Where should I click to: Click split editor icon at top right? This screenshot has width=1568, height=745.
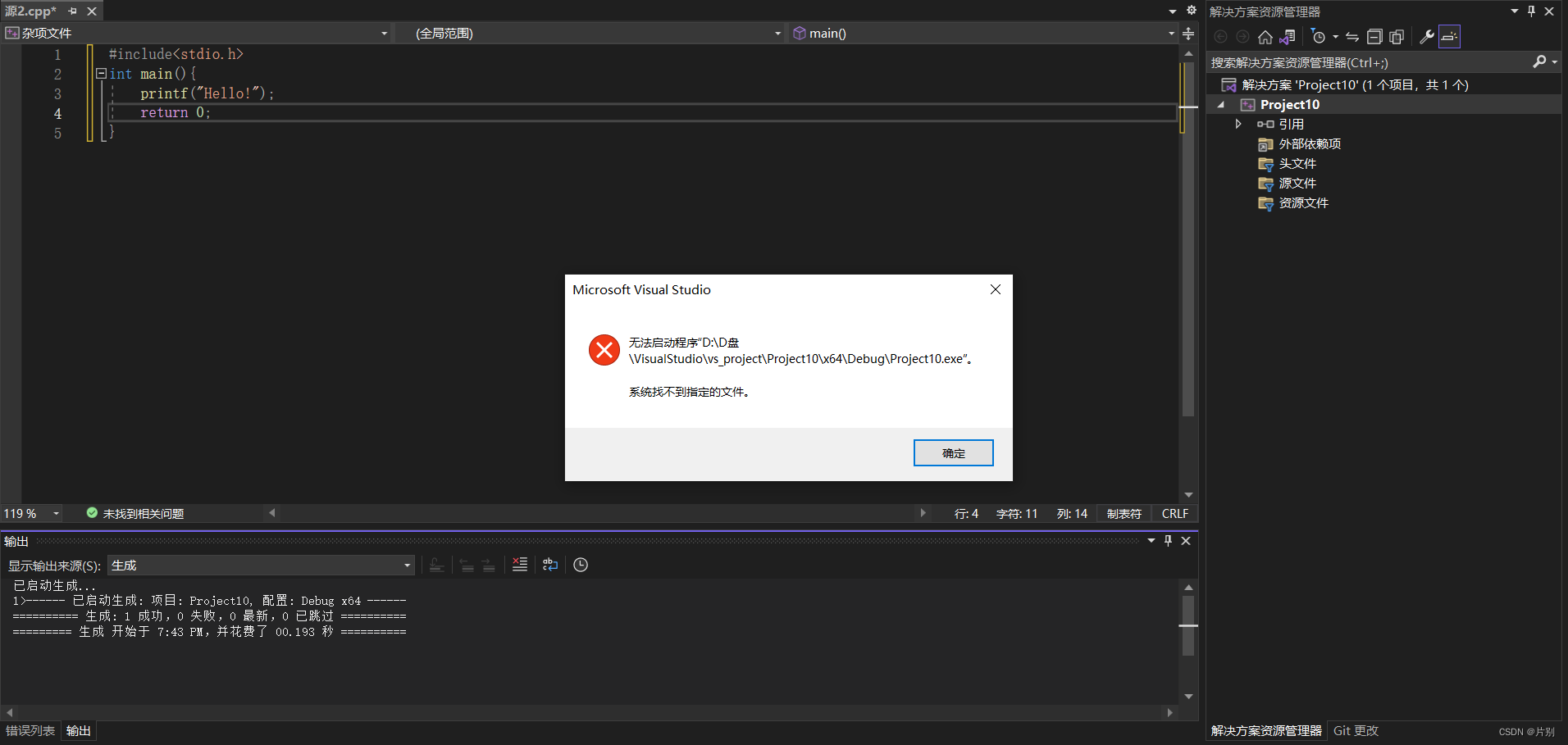[1188, 34]
